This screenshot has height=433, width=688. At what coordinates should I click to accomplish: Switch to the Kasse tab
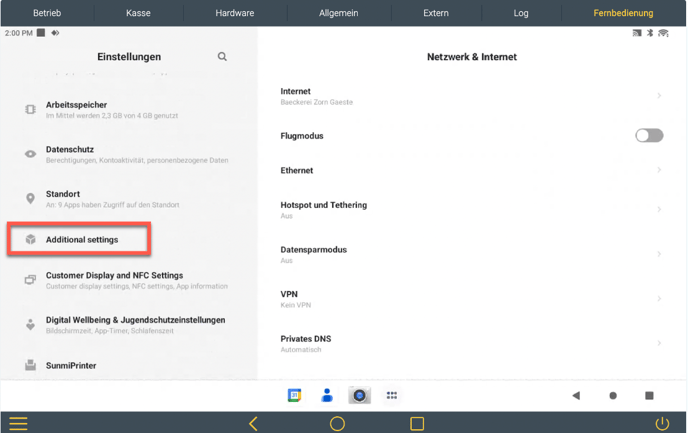click(138, 13)
